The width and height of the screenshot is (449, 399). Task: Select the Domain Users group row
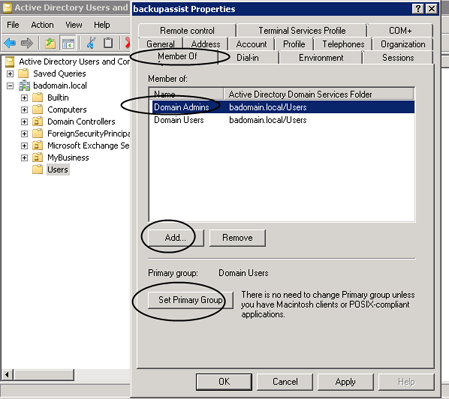tap(282, 120)
